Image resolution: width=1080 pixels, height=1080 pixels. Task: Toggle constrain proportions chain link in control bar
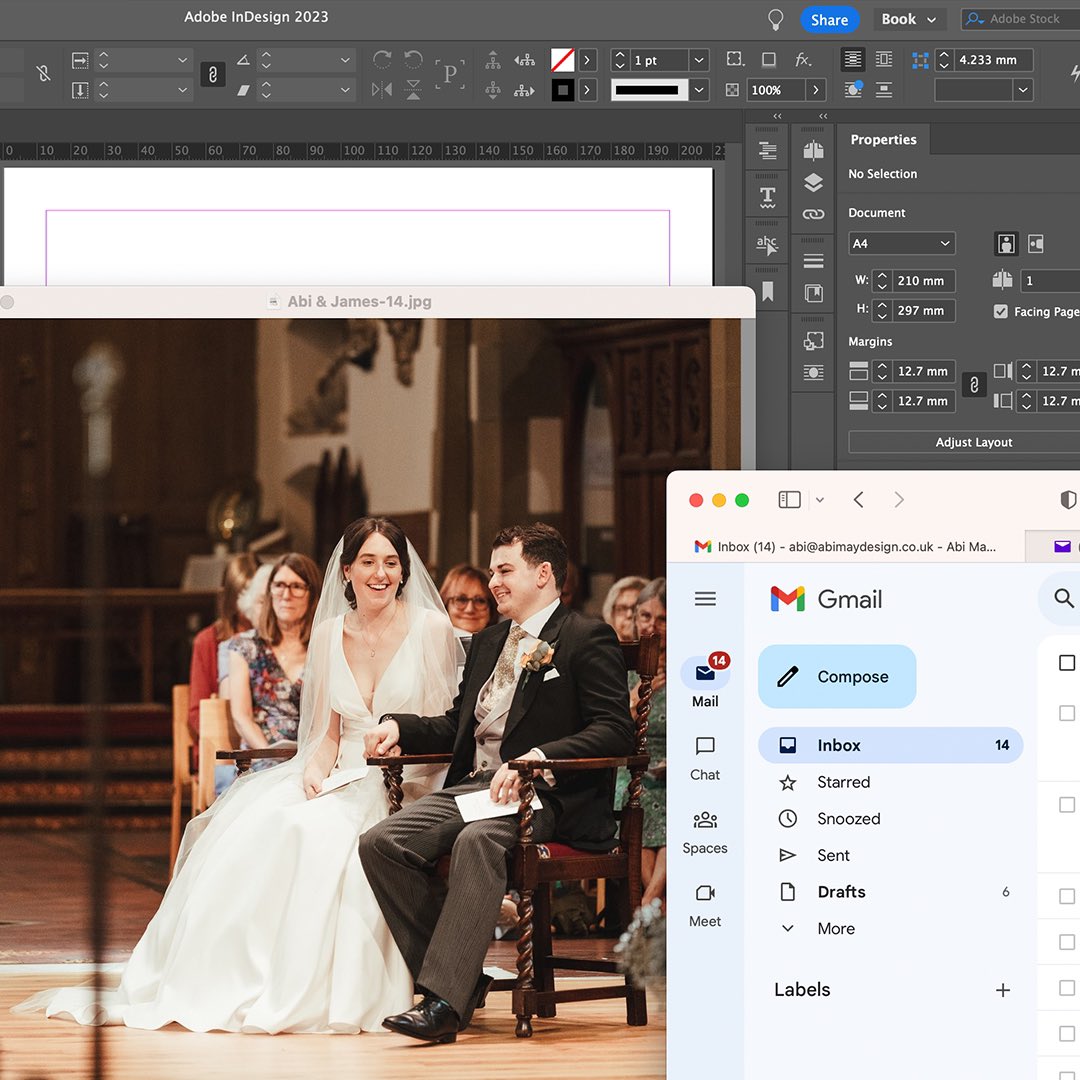click(x=213, y=74)
